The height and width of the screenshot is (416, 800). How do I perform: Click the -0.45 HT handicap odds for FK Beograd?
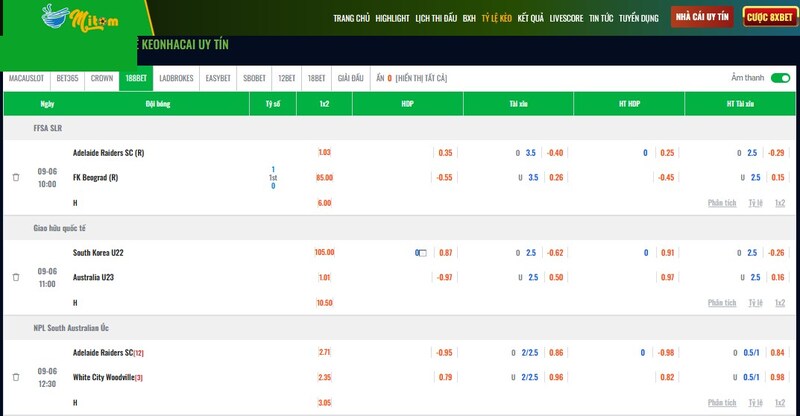click(x=666, y=178)
